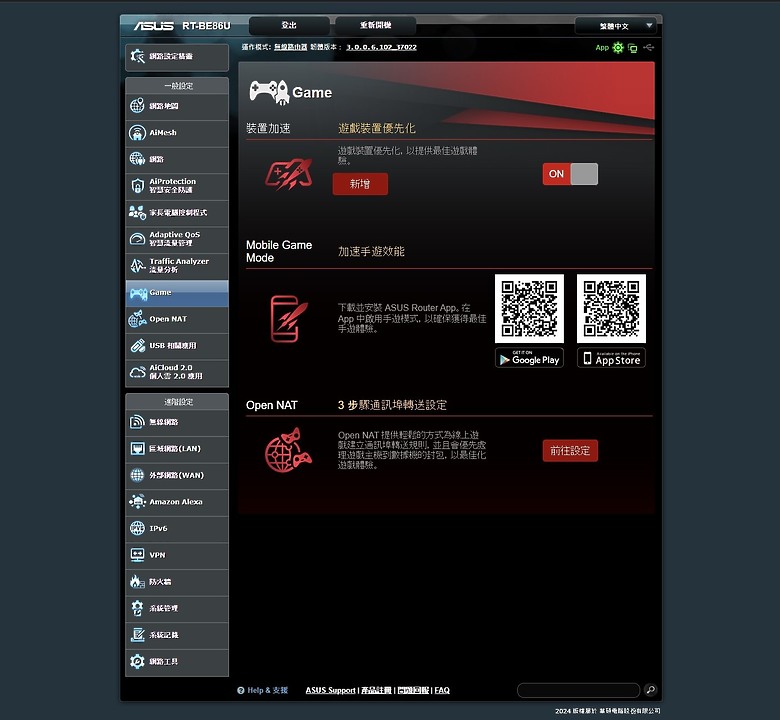Open AiProtection 智慧安全防護 page
Image resolution: width=780 pixels, height=720 pixels.
(177, 186)
